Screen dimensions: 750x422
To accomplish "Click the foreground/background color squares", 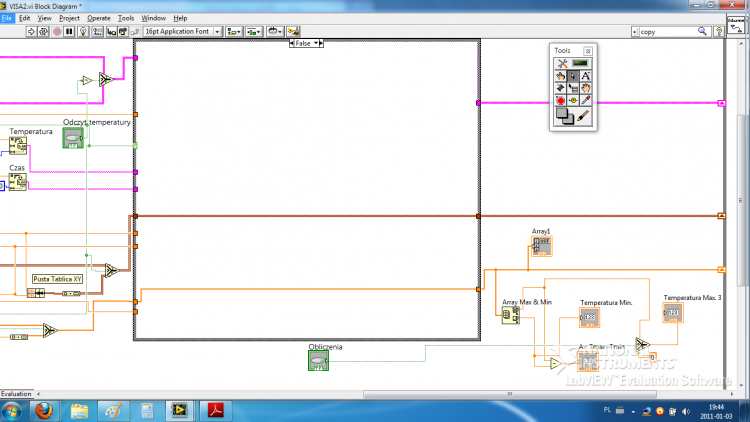I will click(x=564, y=116).
